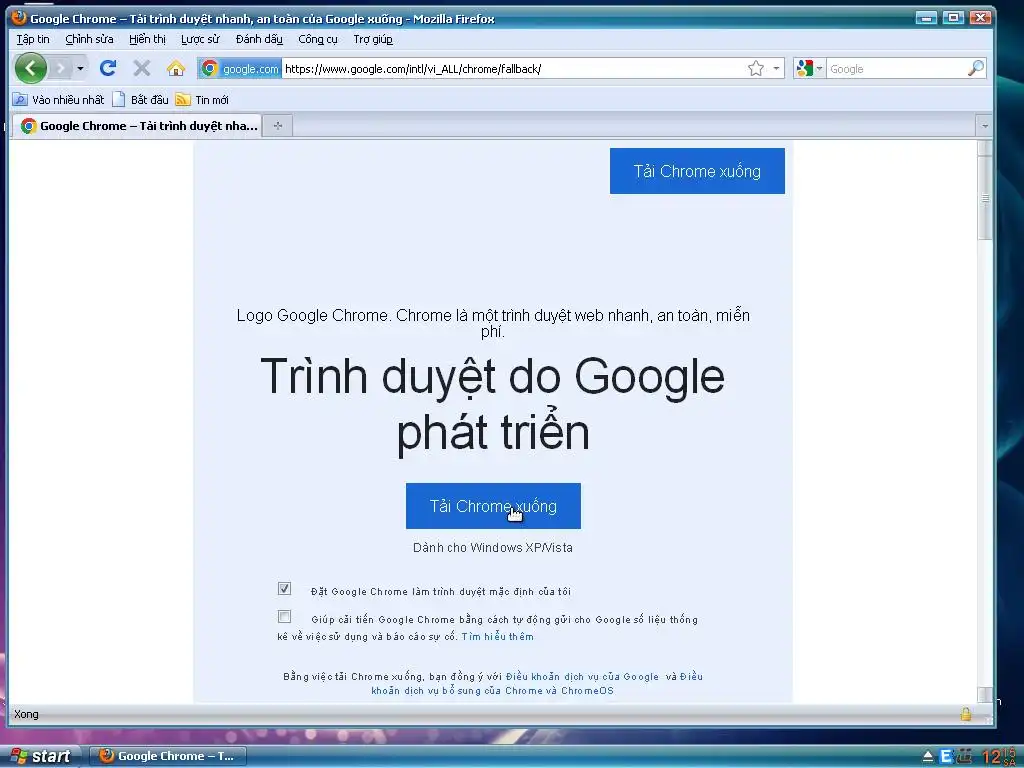Click the E language tray icon

coord(945,757)
